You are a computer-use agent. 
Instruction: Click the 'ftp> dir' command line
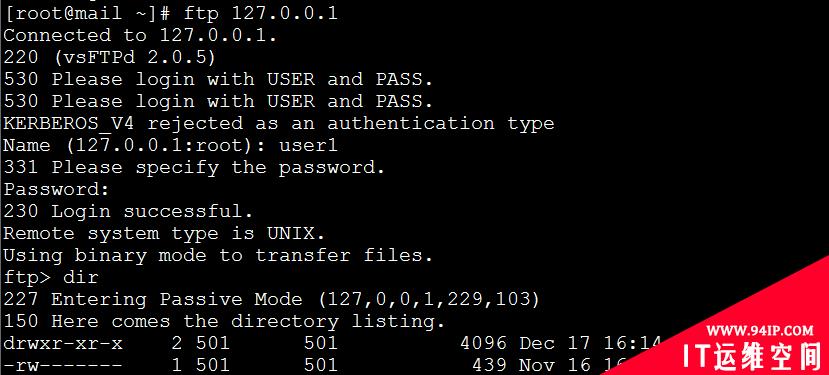coord(51,277)
